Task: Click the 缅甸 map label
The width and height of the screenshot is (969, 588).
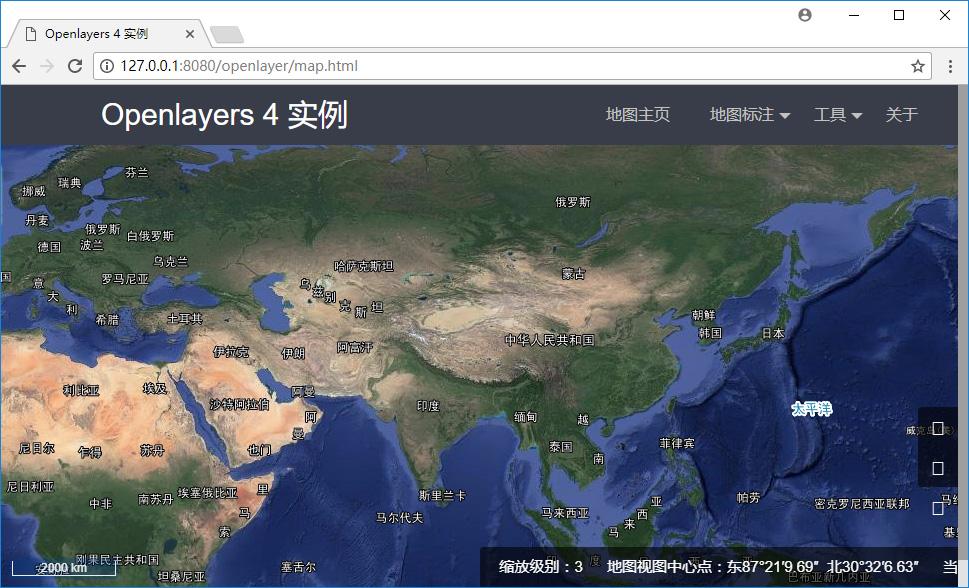Action: 525,417
